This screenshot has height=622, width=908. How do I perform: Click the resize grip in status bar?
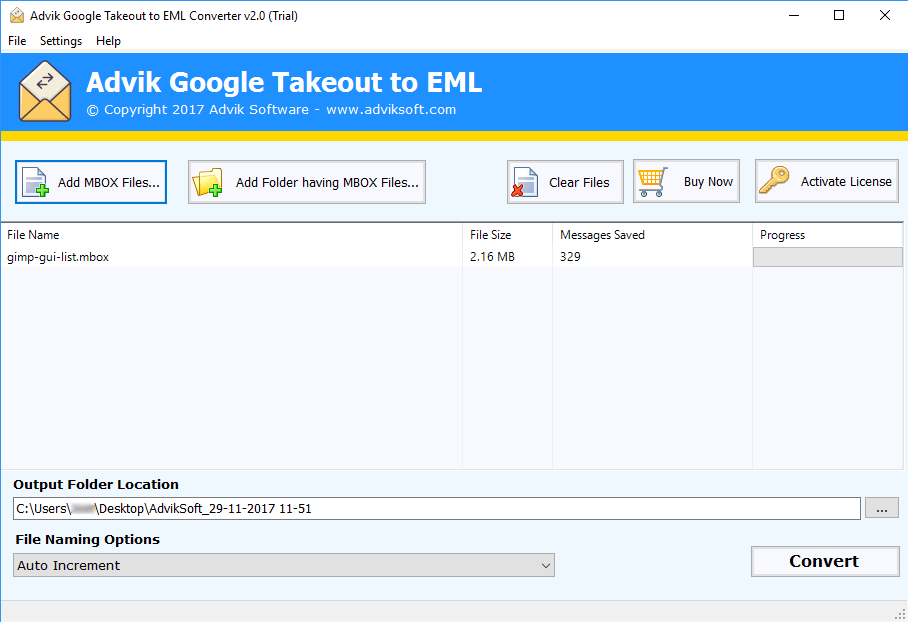pyautogui.click(x=900, y=614)
